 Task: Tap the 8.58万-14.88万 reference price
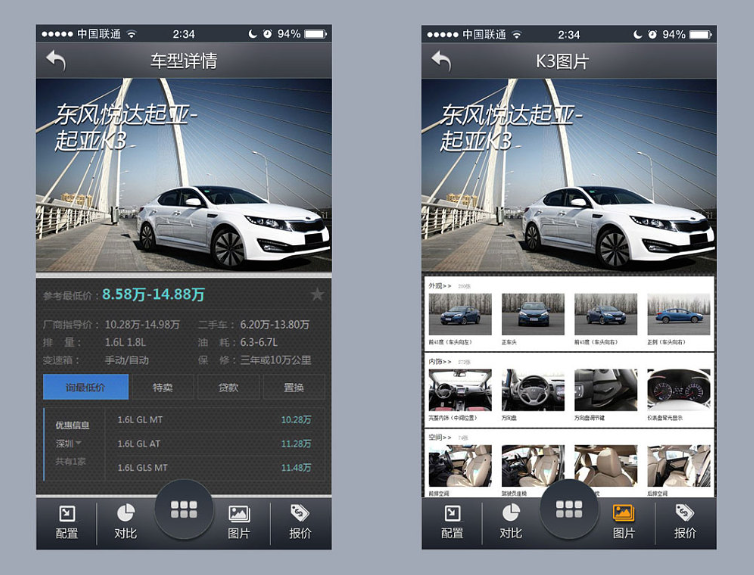153,294
